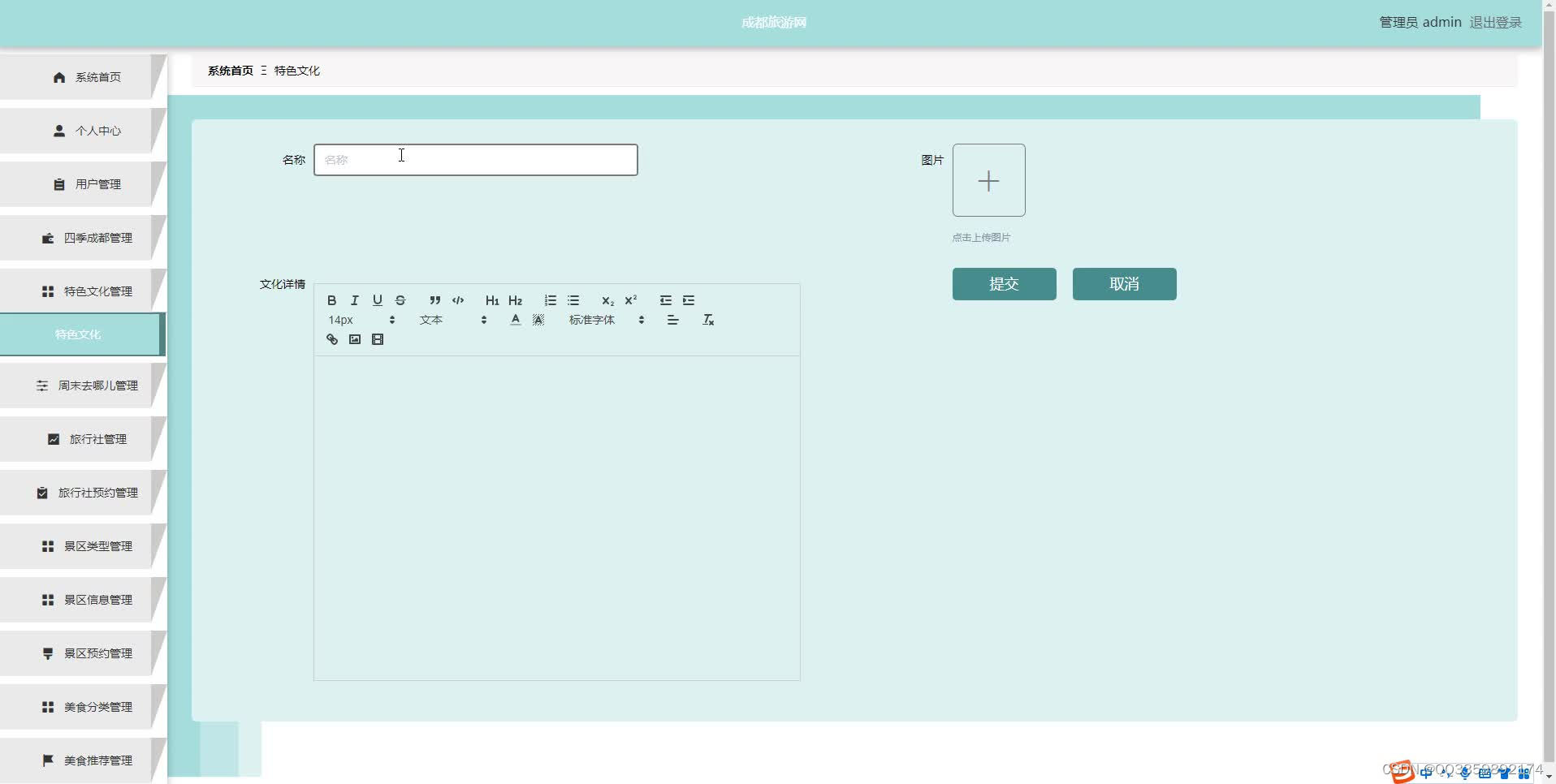Open the text color picker

click(x=516, y=320)
